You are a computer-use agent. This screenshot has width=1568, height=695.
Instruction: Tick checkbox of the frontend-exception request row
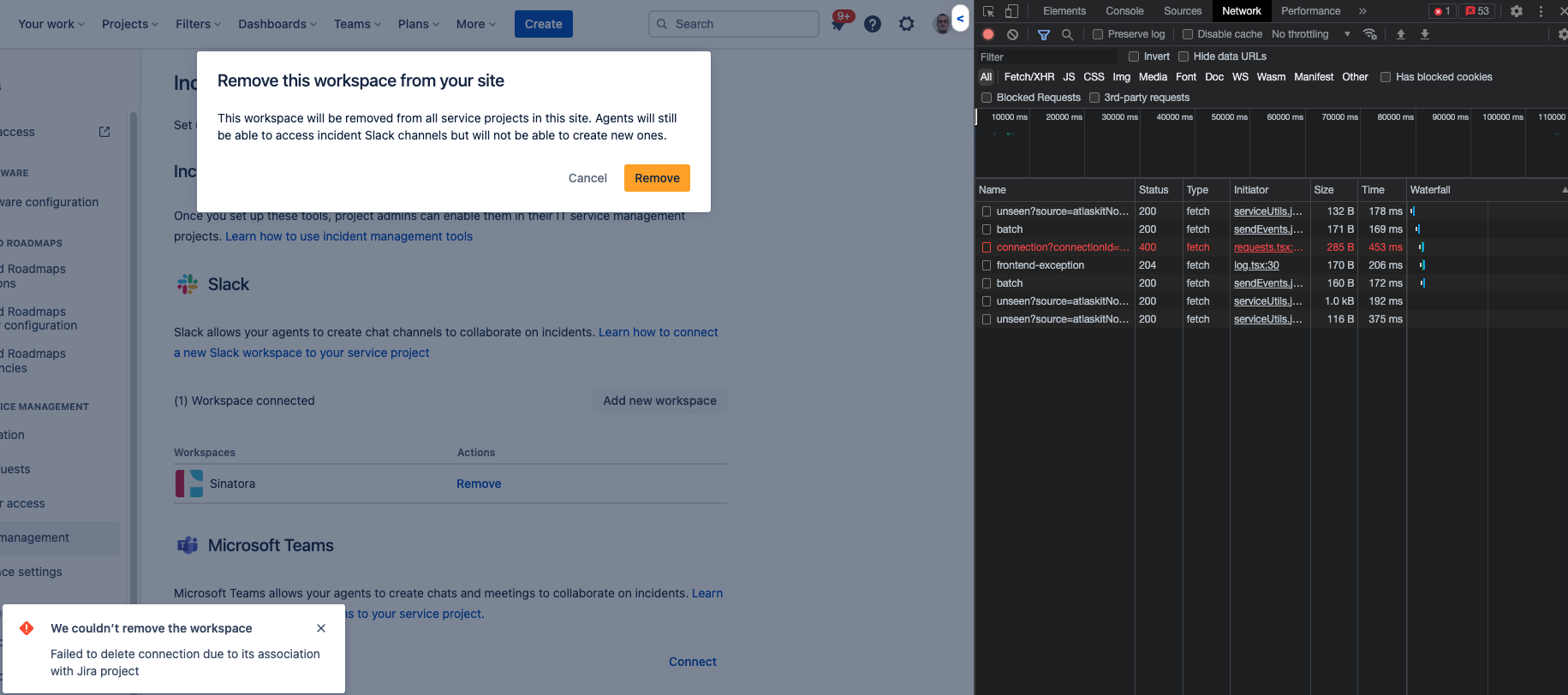point(987,265)
